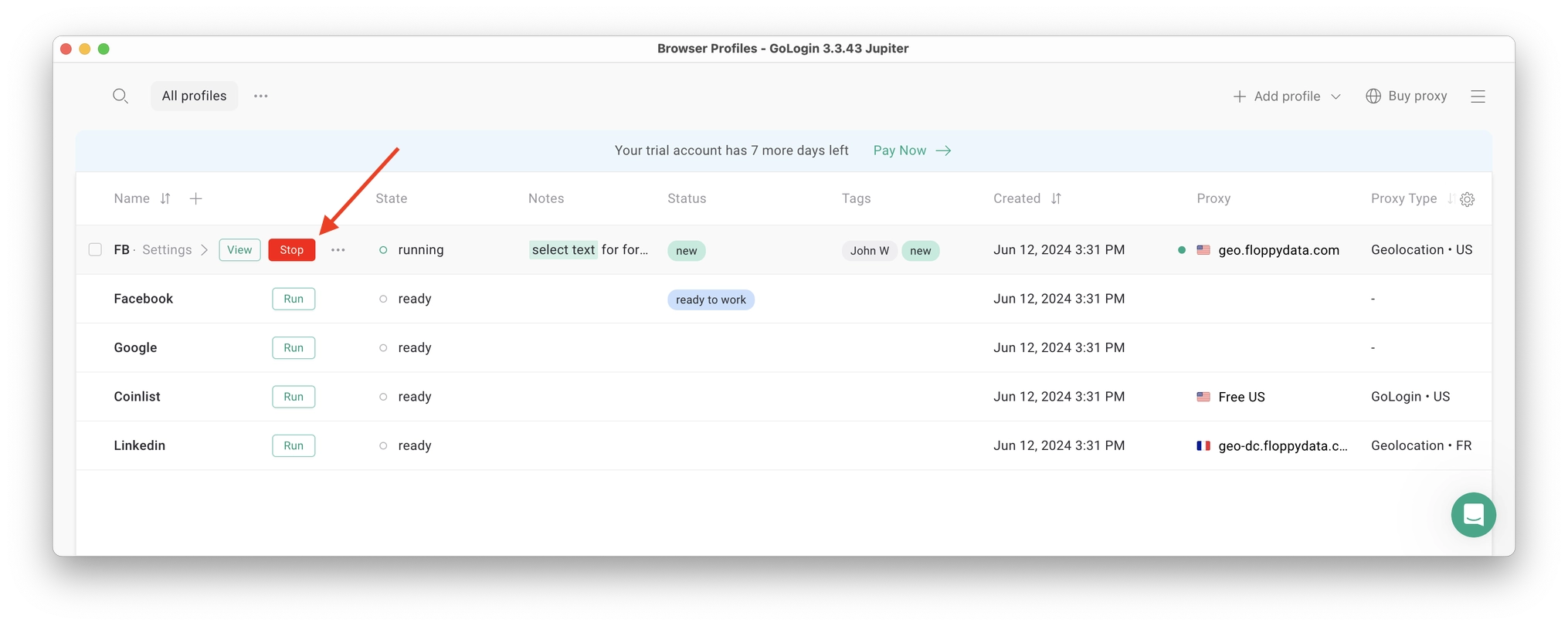
Task: Click the Linkedin profile name
Action: click(139, 445)
